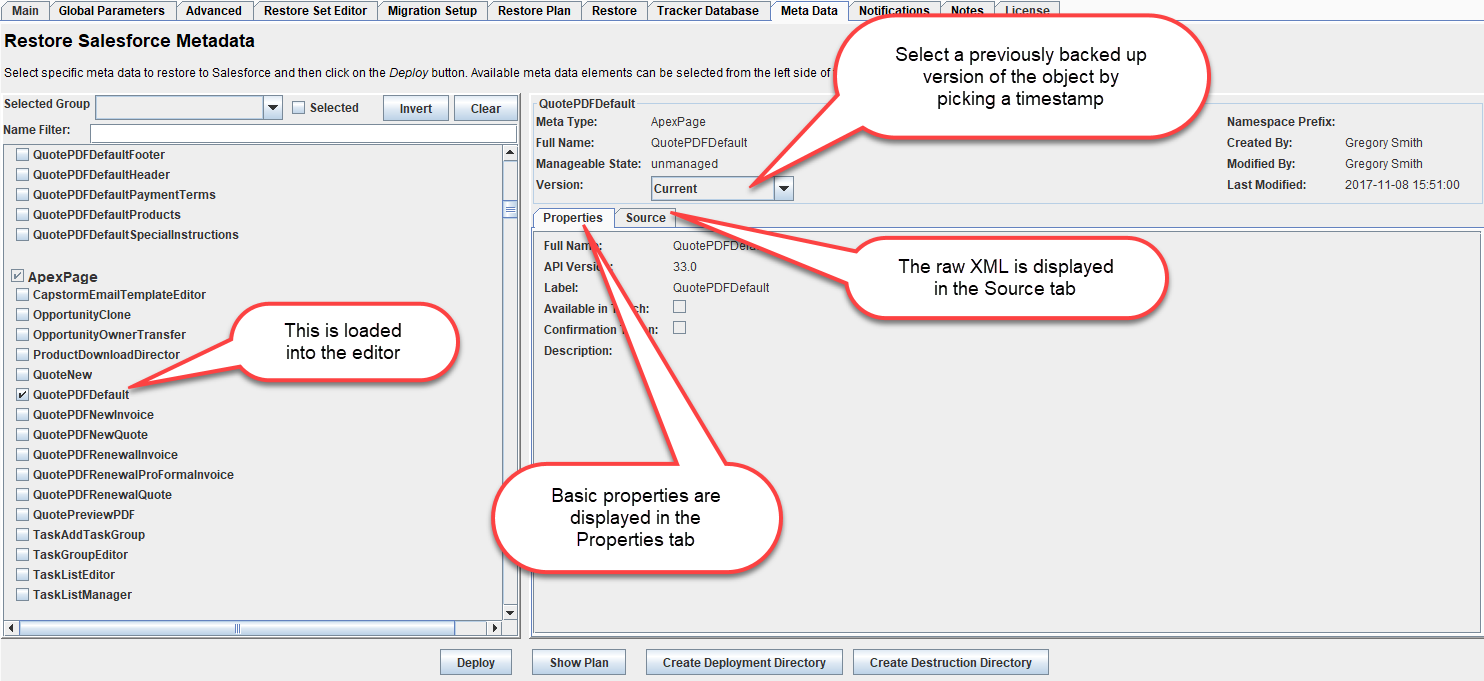The image size is (1484, 681).
Task: Check QuotePDFDefaultPaymentTerms checkbox
Action: tap(23, 195)
